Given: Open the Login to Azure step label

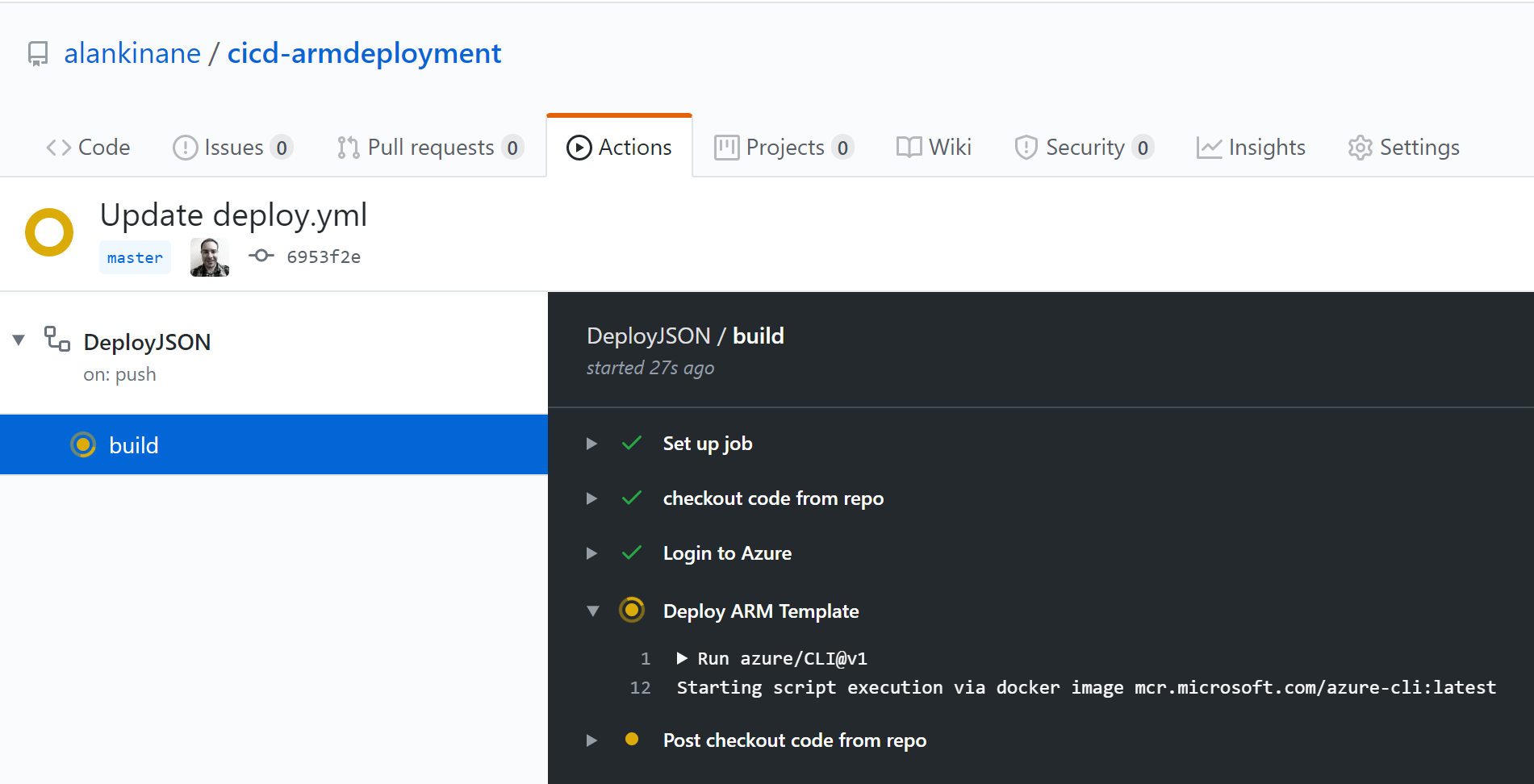Looking at the screenshot, I should [x=727, y=553].
